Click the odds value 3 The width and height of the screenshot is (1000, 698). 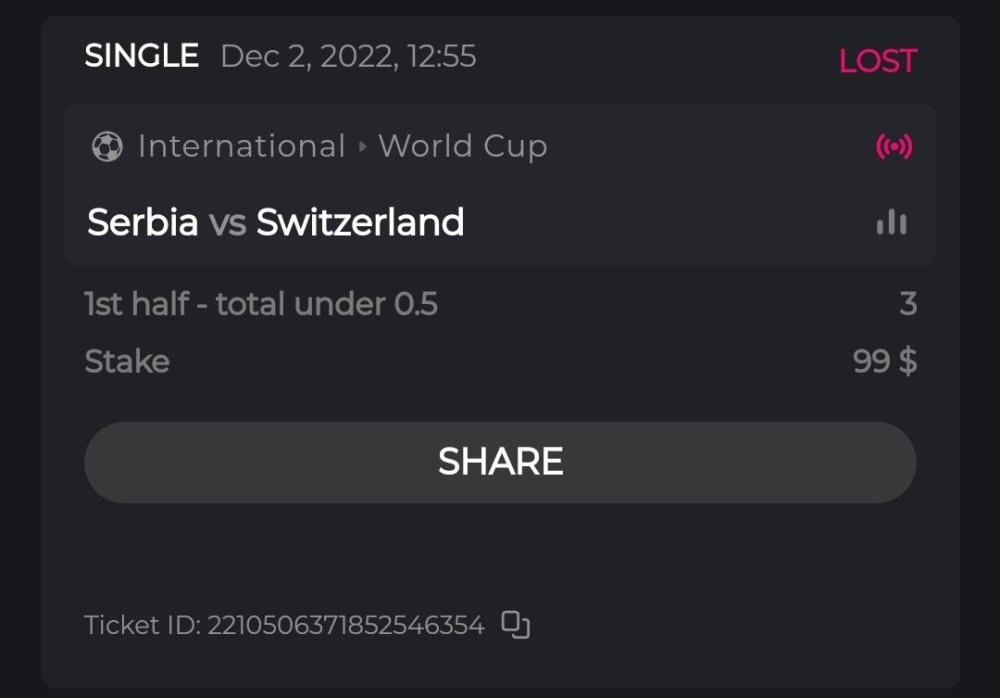[x=907, y=304]
